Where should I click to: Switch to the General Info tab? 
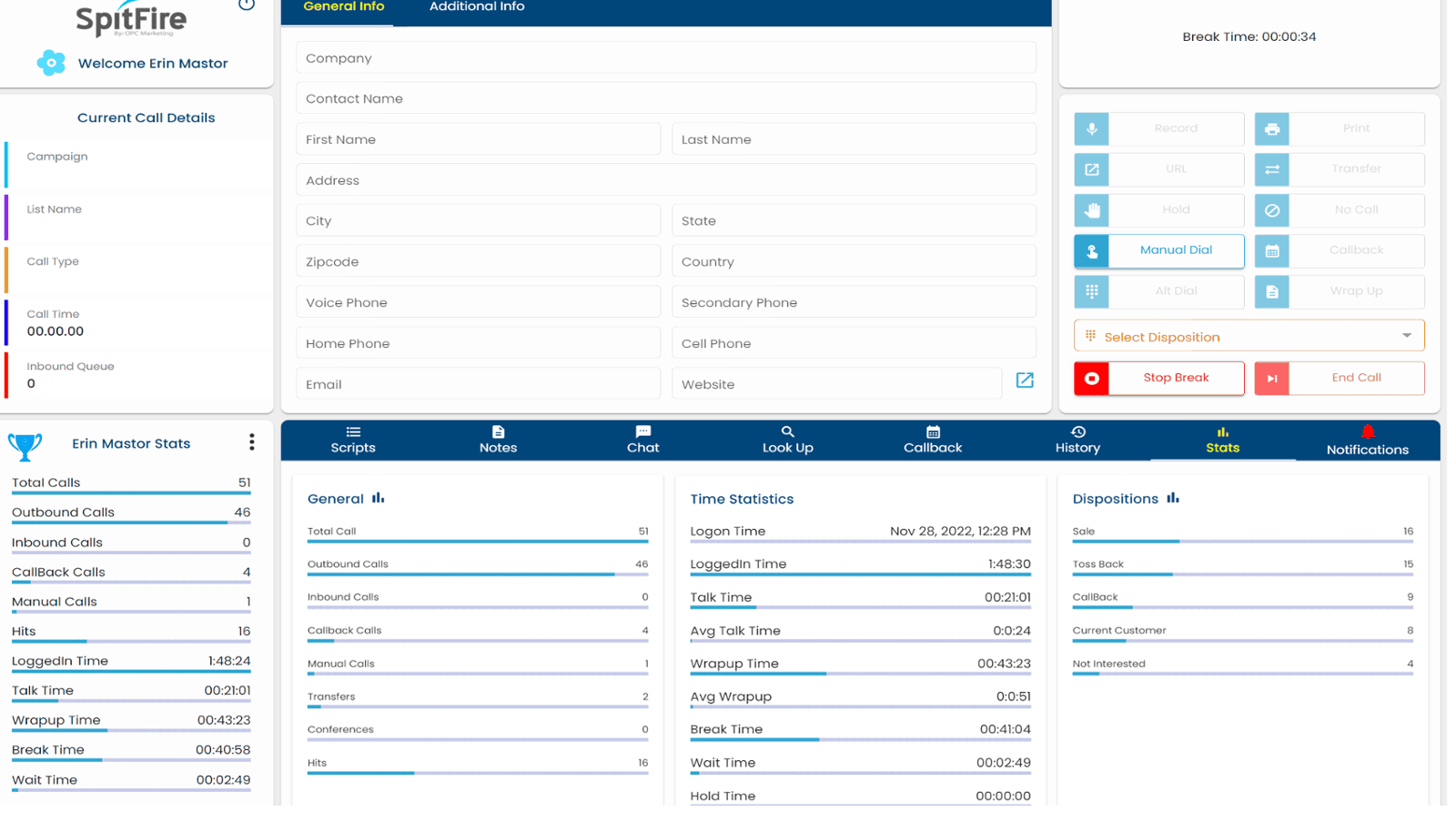click(343, 7)
